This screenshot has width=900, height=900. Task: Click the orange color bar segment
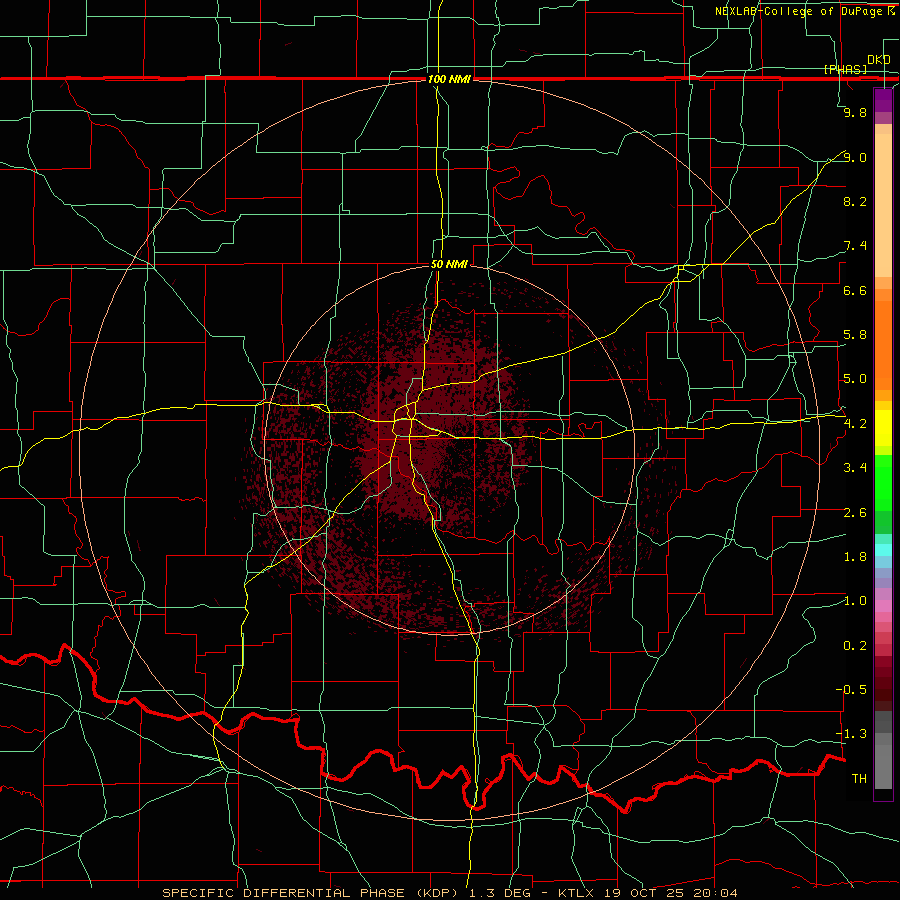[x=883, y=346]
